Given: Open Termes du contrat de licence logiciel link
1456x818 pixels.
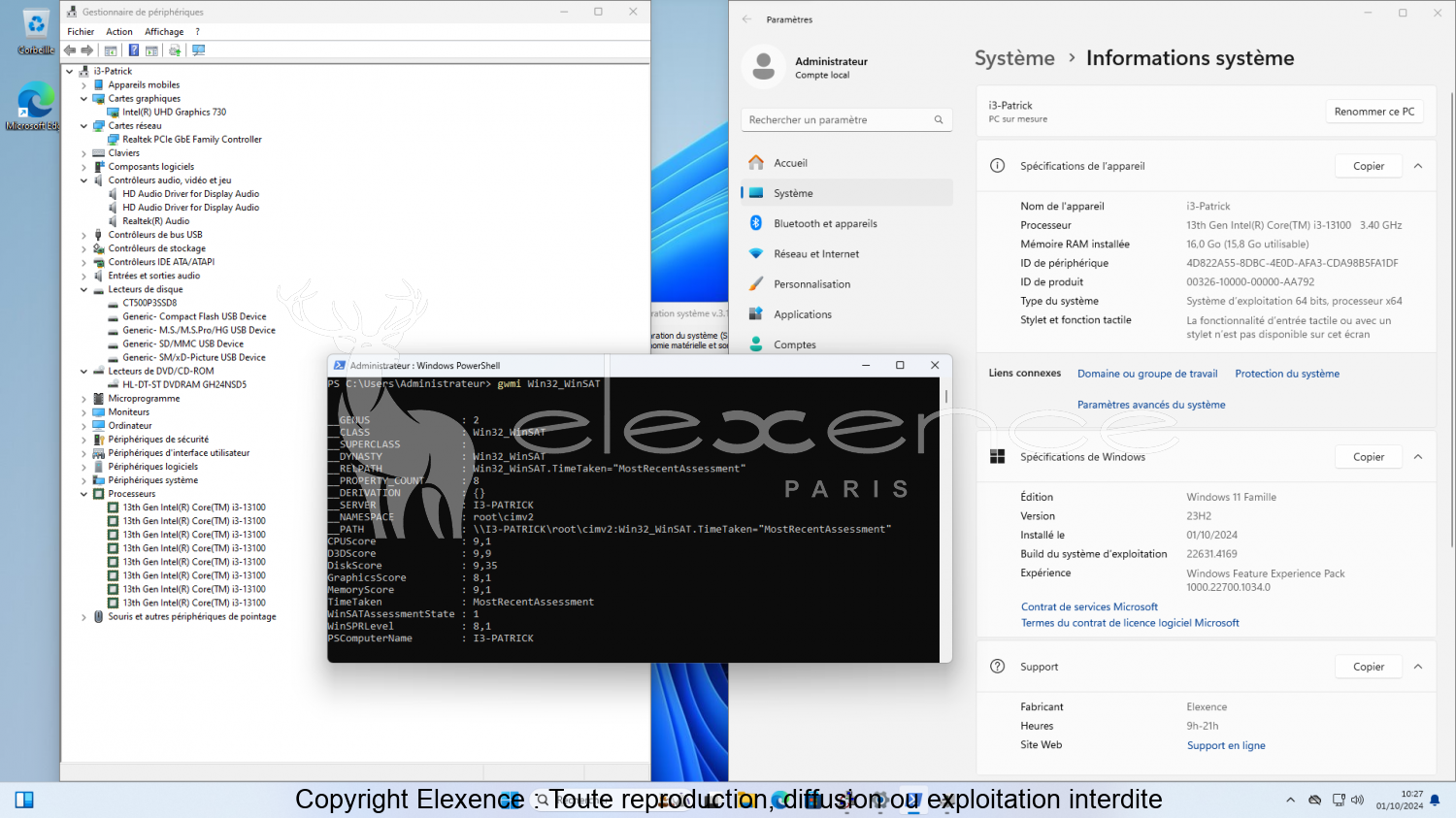Looking at the screenshot, I should [x=1130, y=623].
